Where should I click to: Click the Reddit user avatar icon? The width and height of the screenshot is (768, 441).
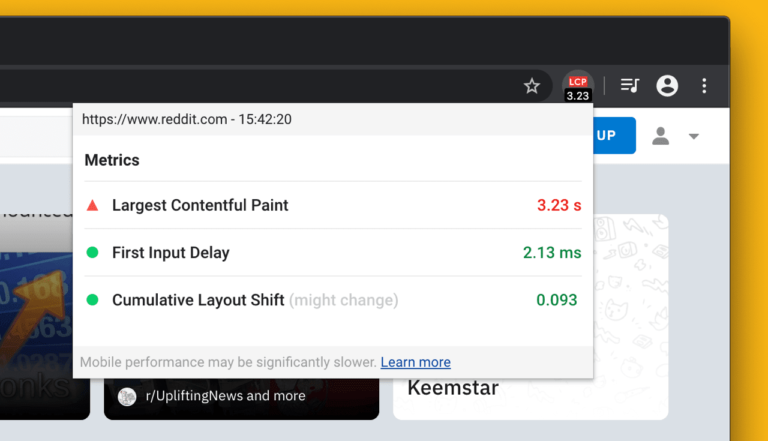coord(660,136)
